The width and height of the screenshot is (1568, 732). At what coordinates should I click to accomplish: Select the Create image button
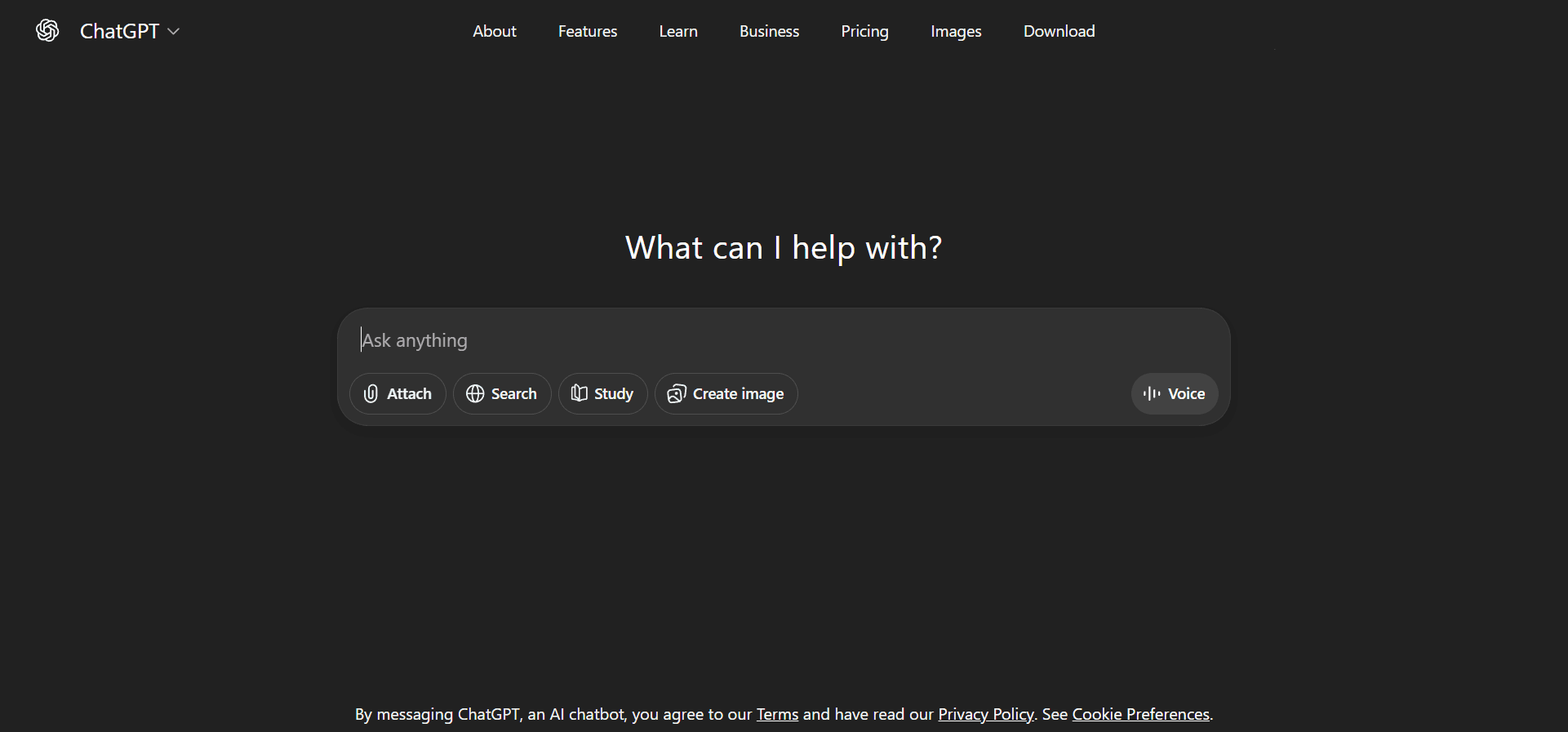click(x=726, y=394)
